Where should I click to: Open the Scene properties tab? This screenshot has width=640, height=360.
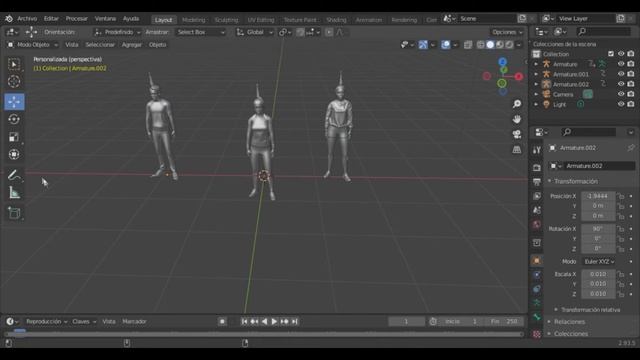[x=537, y=210]
